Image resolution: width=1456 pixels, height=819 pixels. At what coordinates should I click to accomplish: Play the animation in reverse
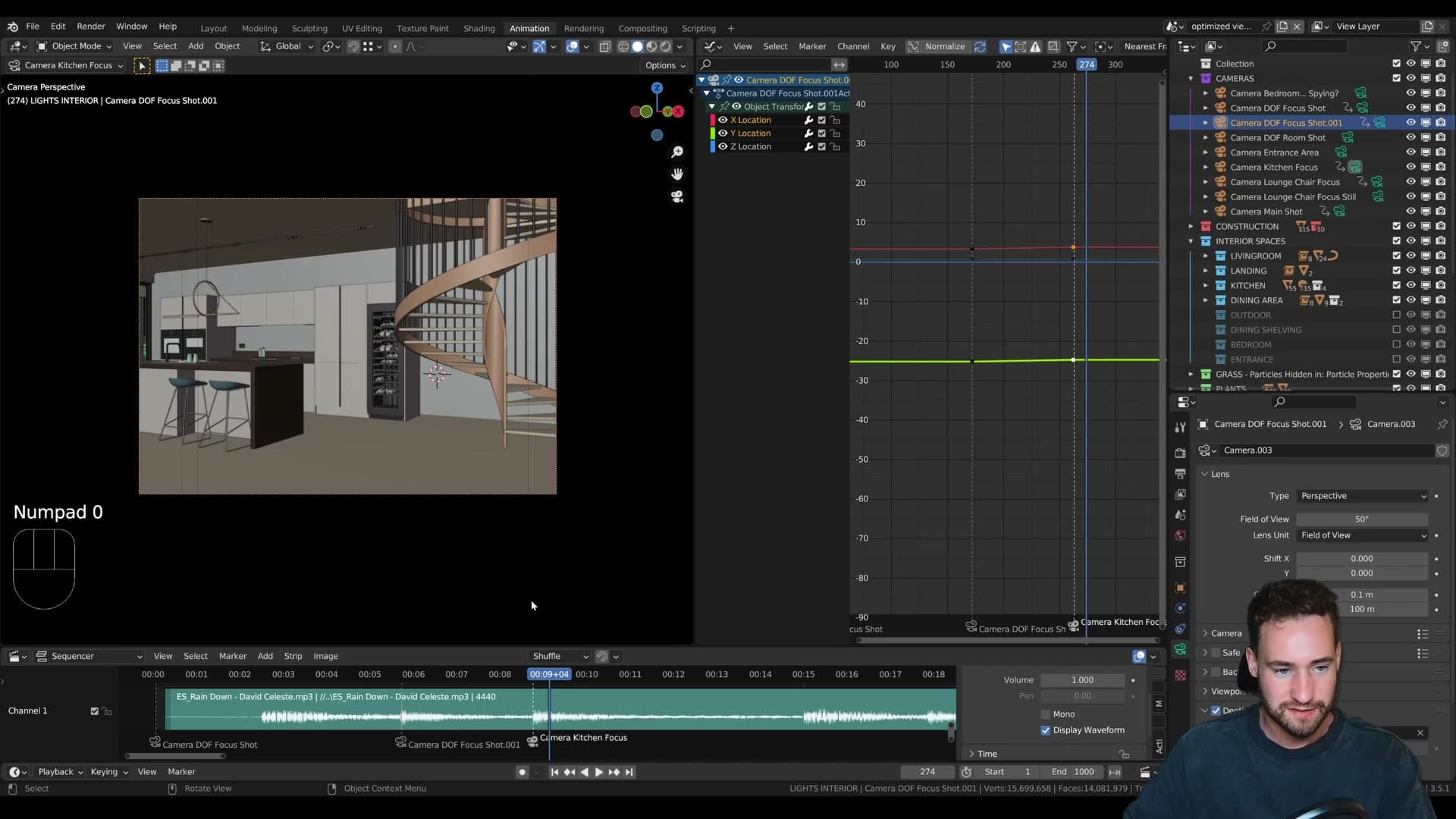coord(584,772)
